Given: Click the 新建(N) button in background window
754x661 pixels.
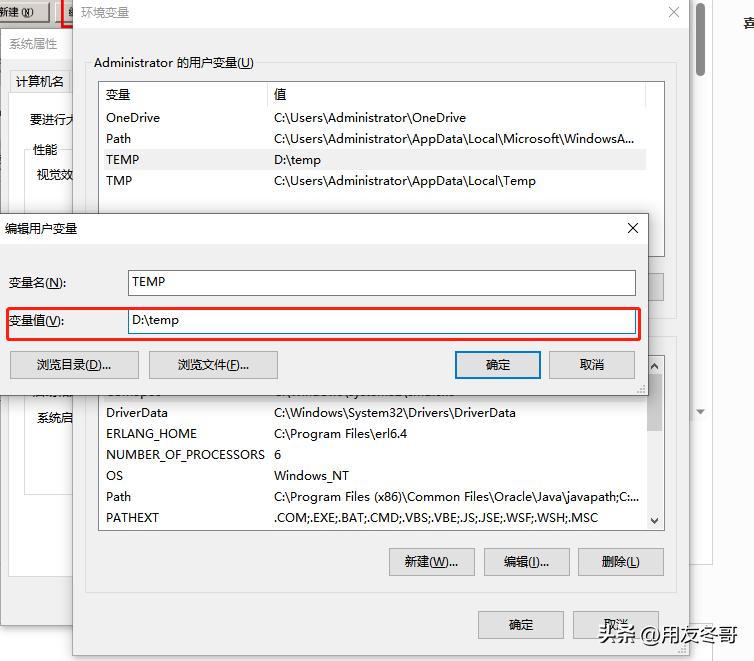Looking at the screenshot, I should 24,12.
